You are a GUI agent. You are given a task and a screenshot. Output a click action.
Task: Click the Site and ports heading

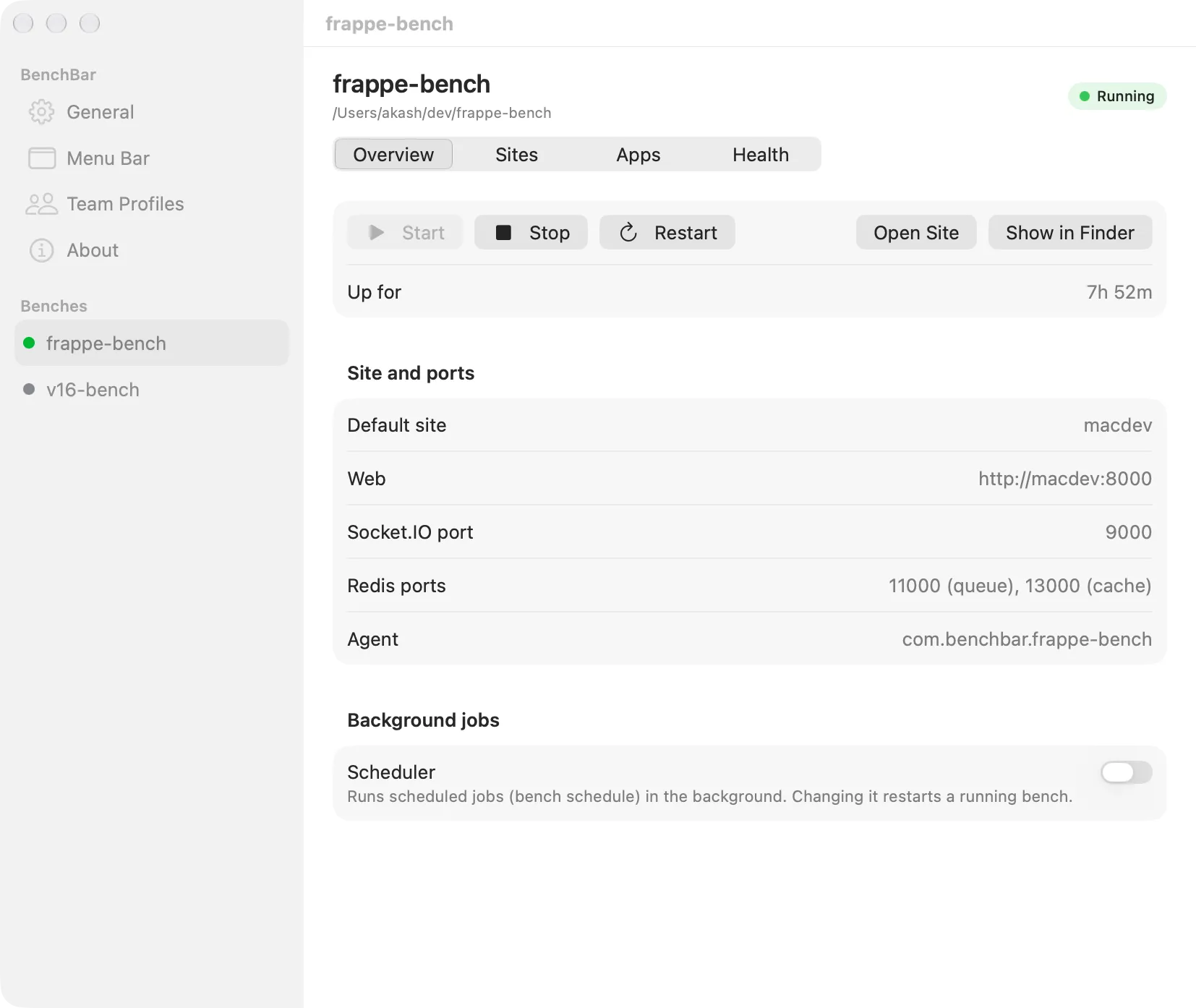(x=411, y=372)
